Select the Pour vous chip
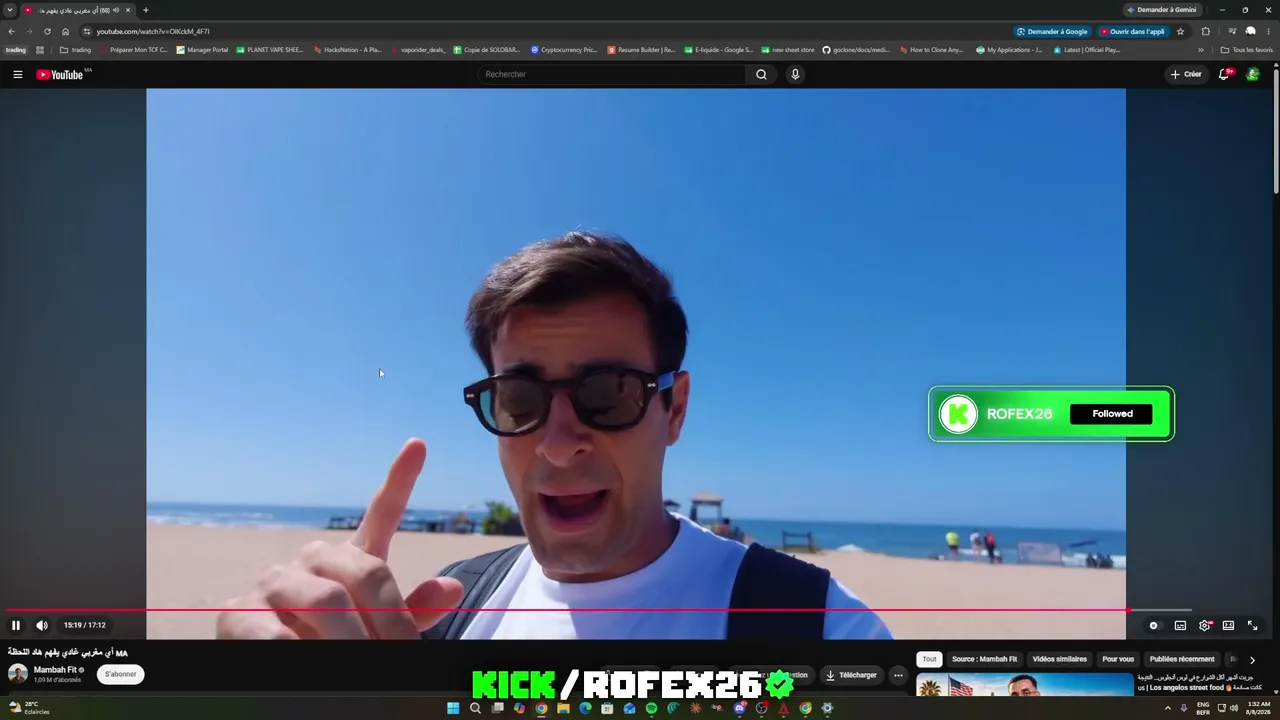This screenshot has width=1280, height=720. (1118, 659)
